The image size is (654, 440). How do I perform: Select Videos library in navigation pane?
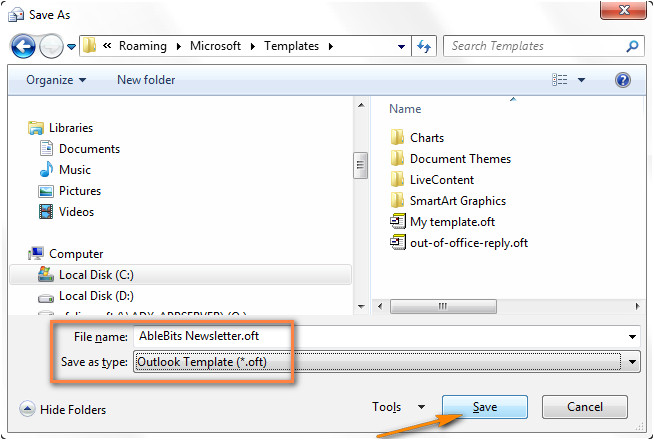(76, 212)
